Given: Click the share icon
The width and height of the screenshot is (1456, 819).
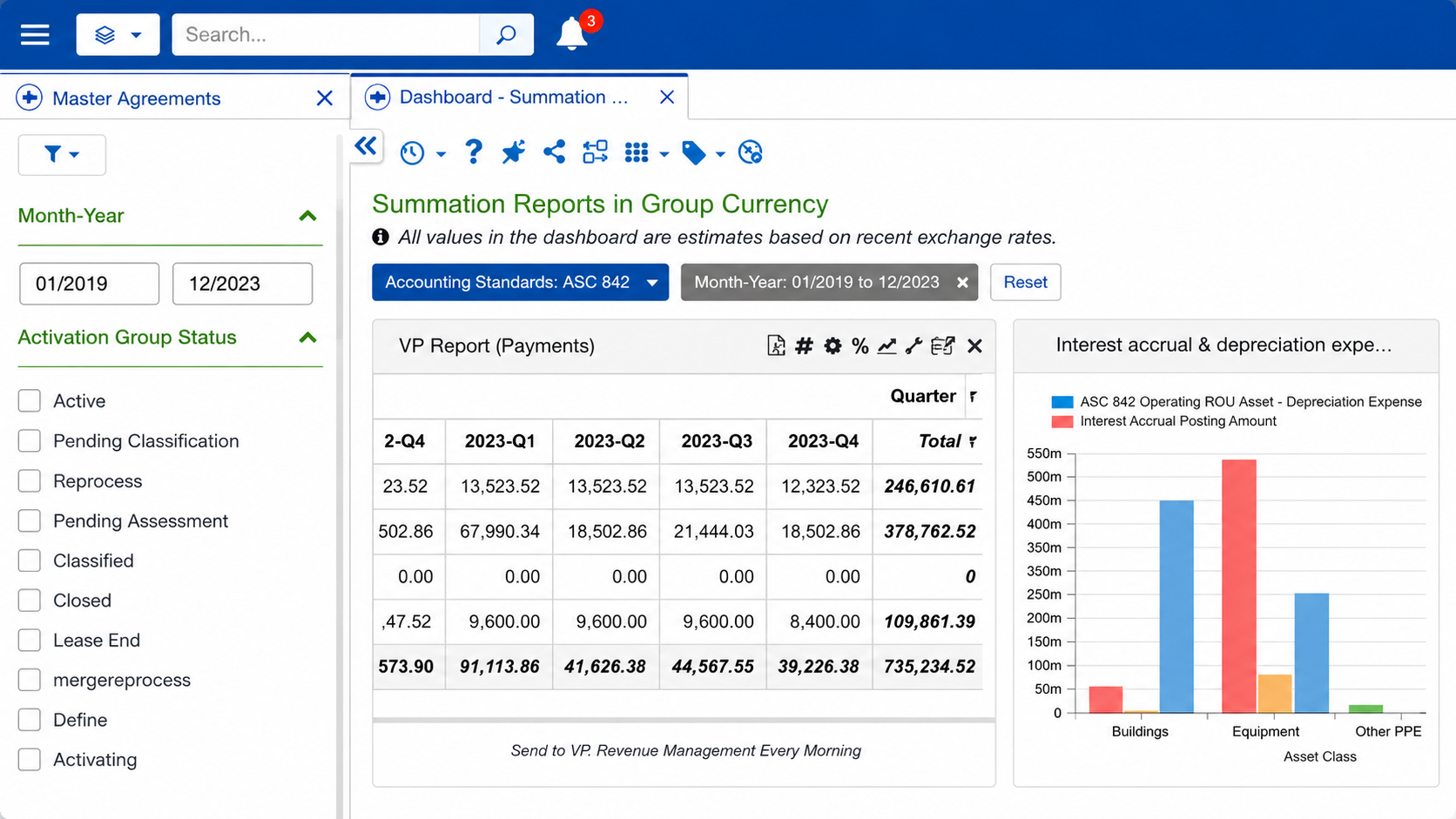Looking at the screenshot, I should (554, 152).
